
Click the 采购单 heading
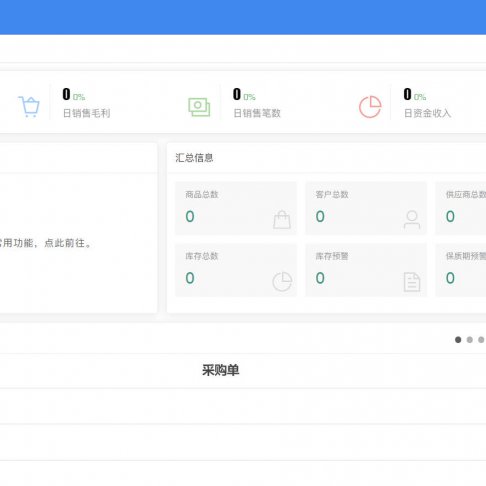click(x=220, y=370)
